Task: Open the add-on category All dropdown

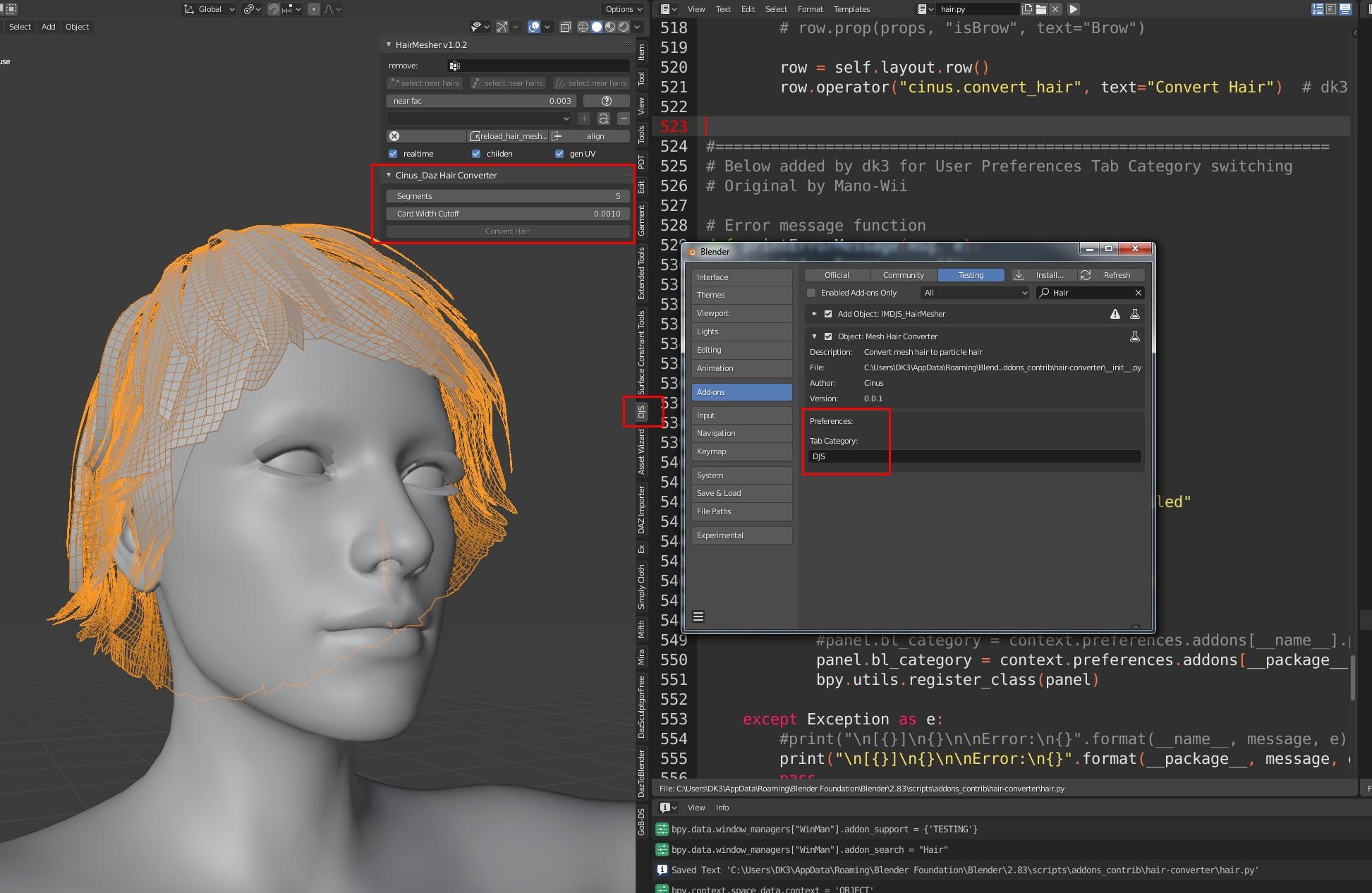Action: pyautogui.click(x=976, y=293)
